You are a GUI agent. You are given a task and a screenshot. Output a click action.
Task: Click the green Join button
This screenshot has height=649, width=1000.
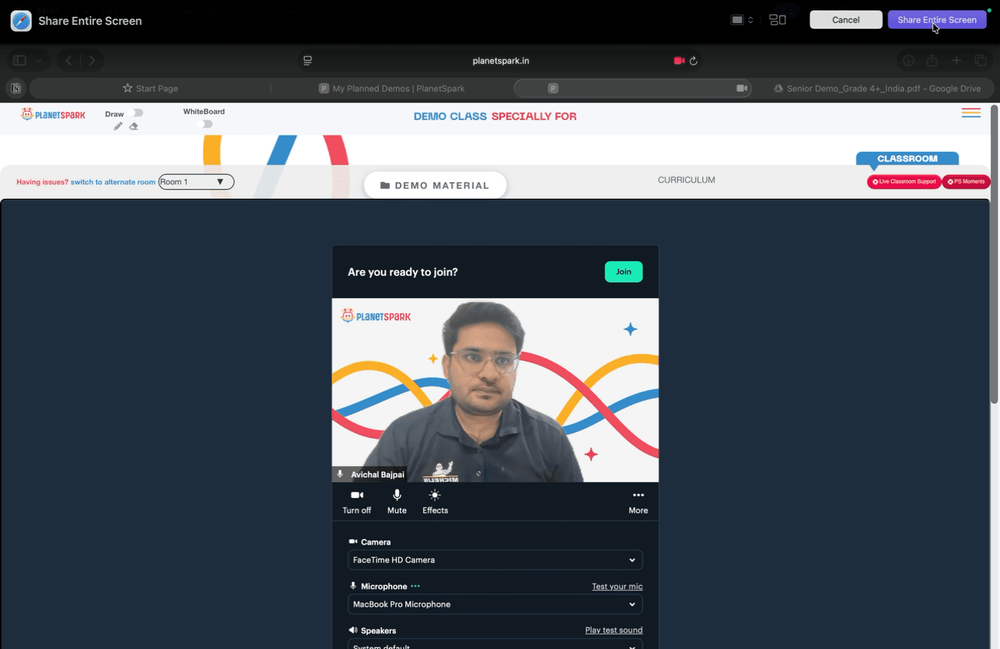tap(623, 272)
